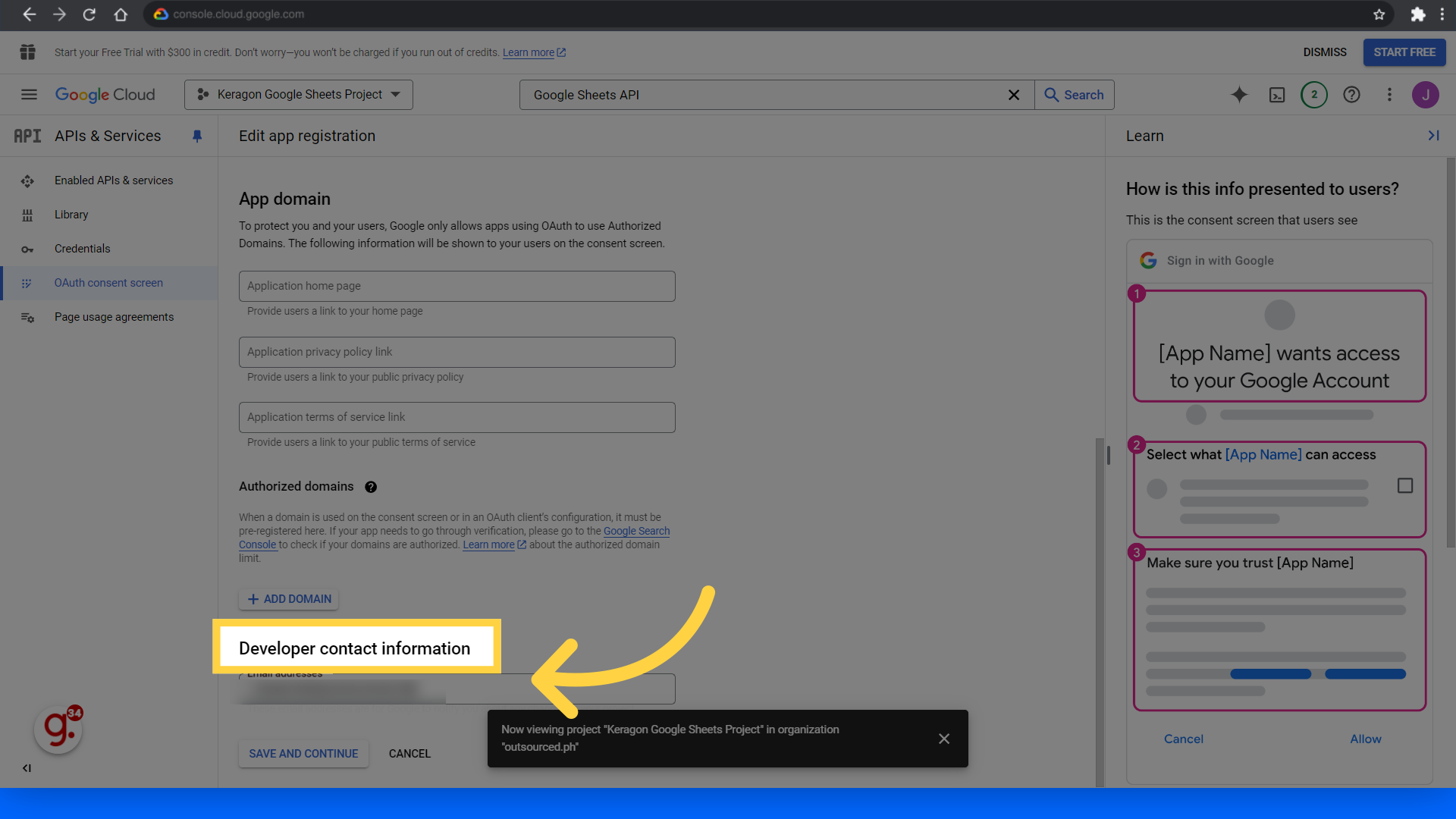Image resolution: width=1456 pixels, height=819 pixels.
Task: Open the help question mark menu
Action: point(1351,95)
